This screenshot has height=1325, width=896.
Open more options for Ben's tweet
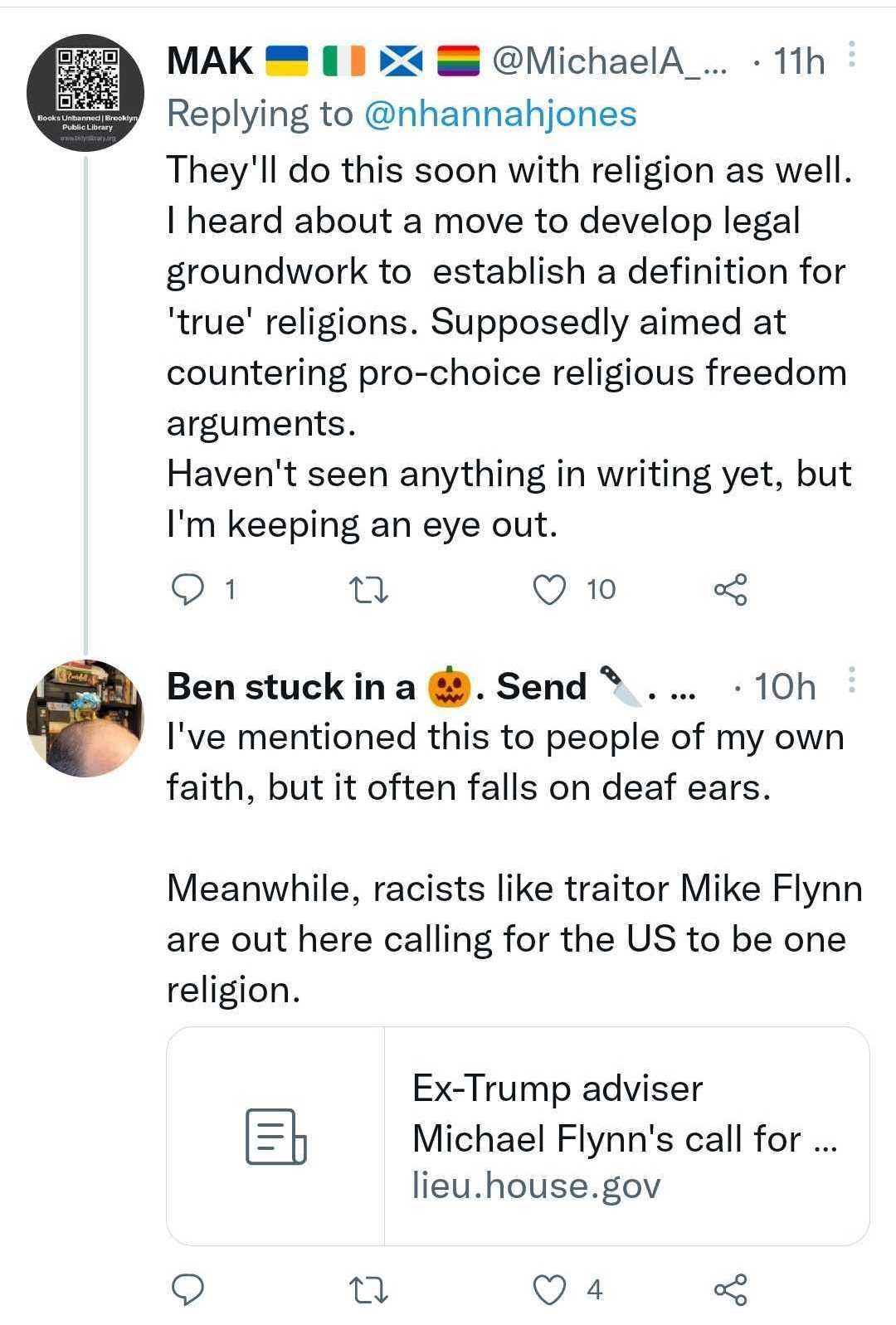point(852,680)
